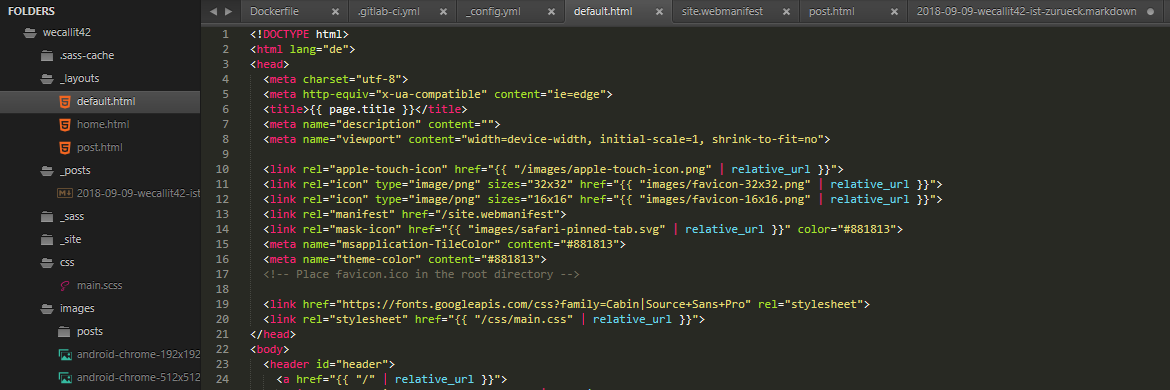Click the HTML5 icon beside post.html in sidebar
Viewport: 1170px width, 390px height.
pos(64,147)
